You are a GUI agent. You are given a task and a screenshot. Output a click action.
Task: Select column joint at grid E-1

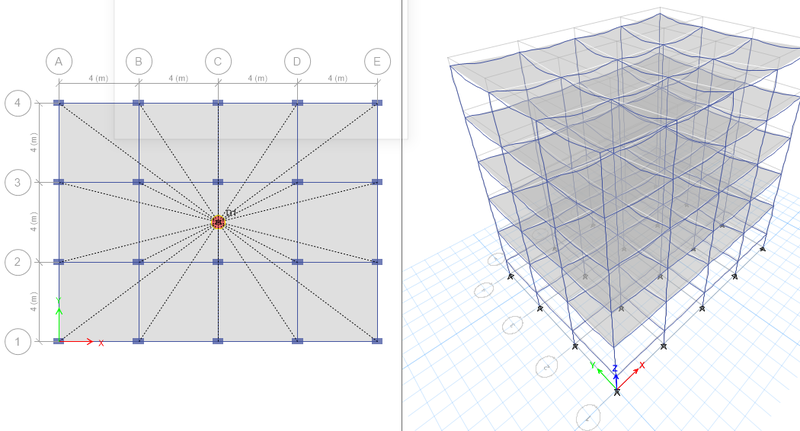377,341
